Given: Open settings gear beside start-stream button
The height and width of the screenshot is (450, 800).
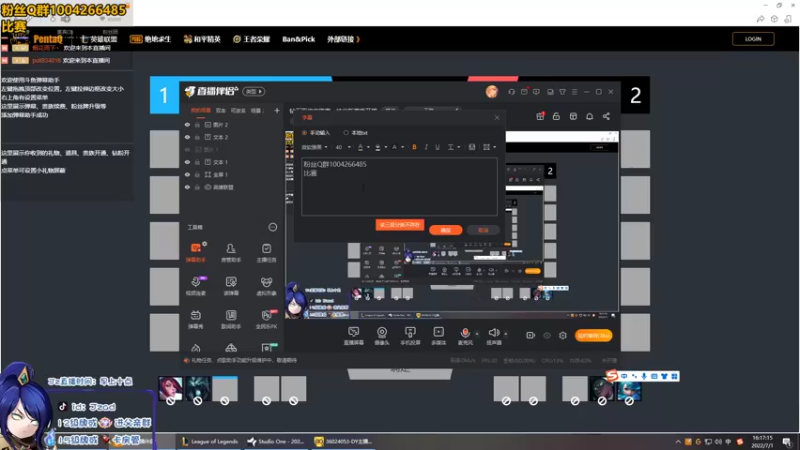Looking at the screenshot, I should (x=563, y=335).
